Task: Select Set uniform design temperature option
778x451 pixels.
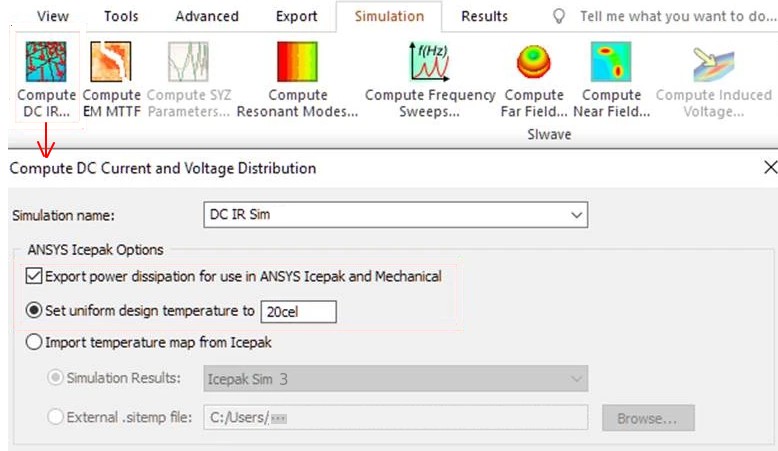Action: click(35, 311)
